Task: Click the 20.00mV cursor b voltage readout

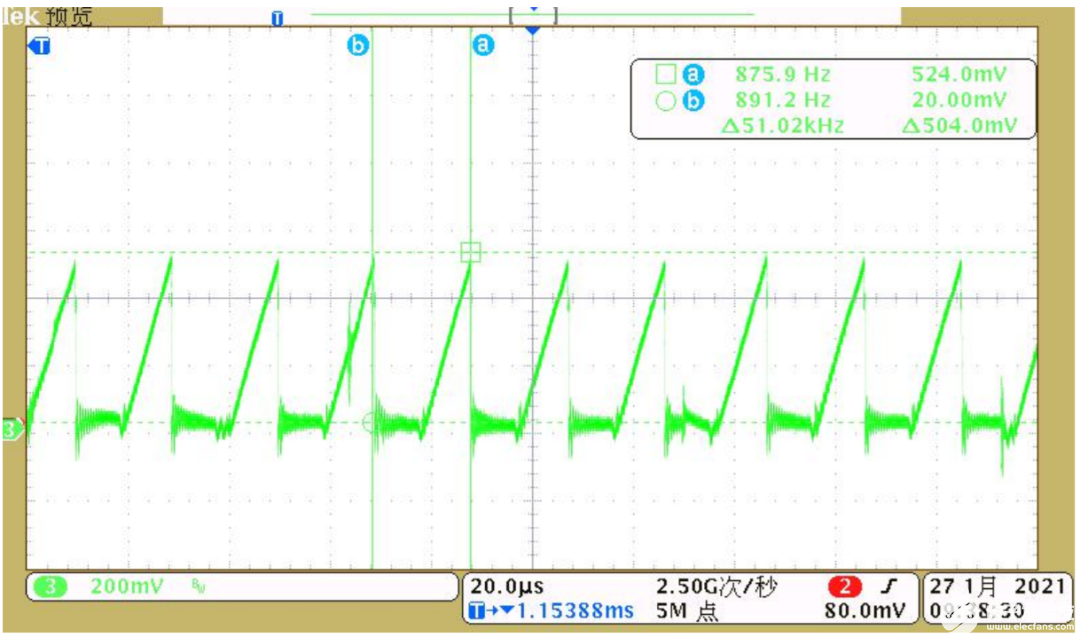Action: [x=959, y=101]
